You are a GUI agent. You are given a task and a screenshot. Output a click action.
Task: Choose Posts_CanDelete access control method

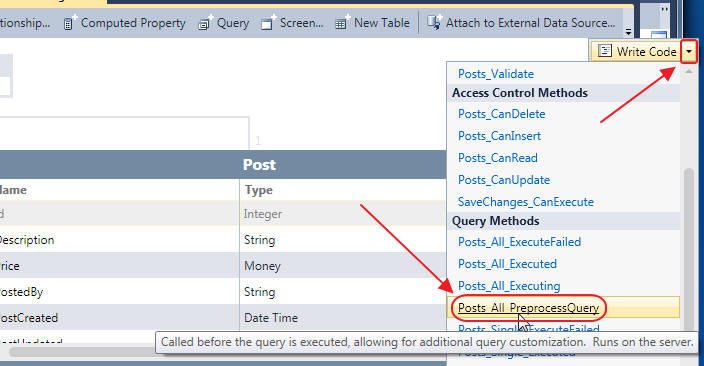(x=502, y=114)
